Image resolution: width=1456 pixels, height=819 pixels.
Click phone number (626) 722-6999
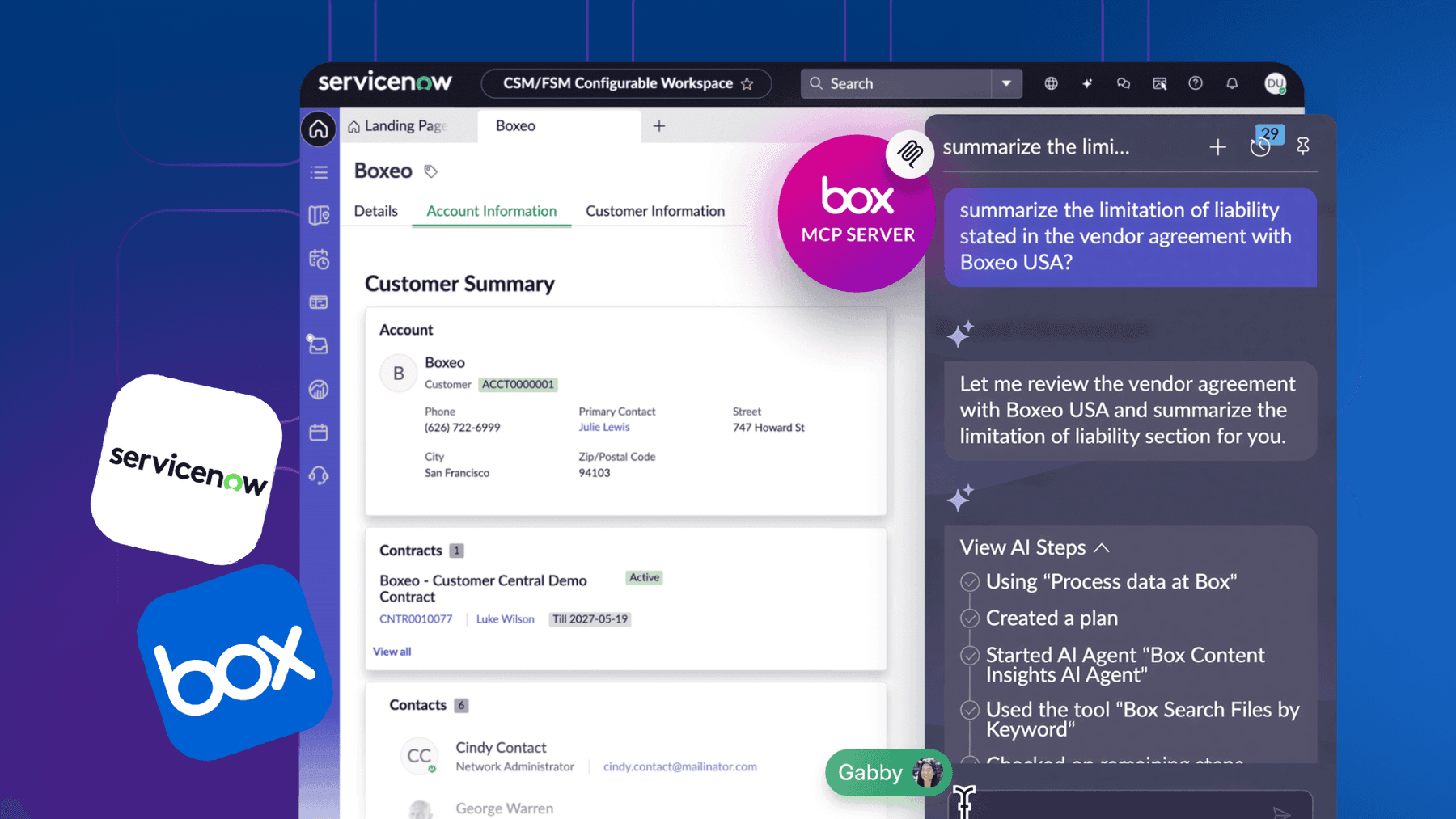tap(463, 428)
